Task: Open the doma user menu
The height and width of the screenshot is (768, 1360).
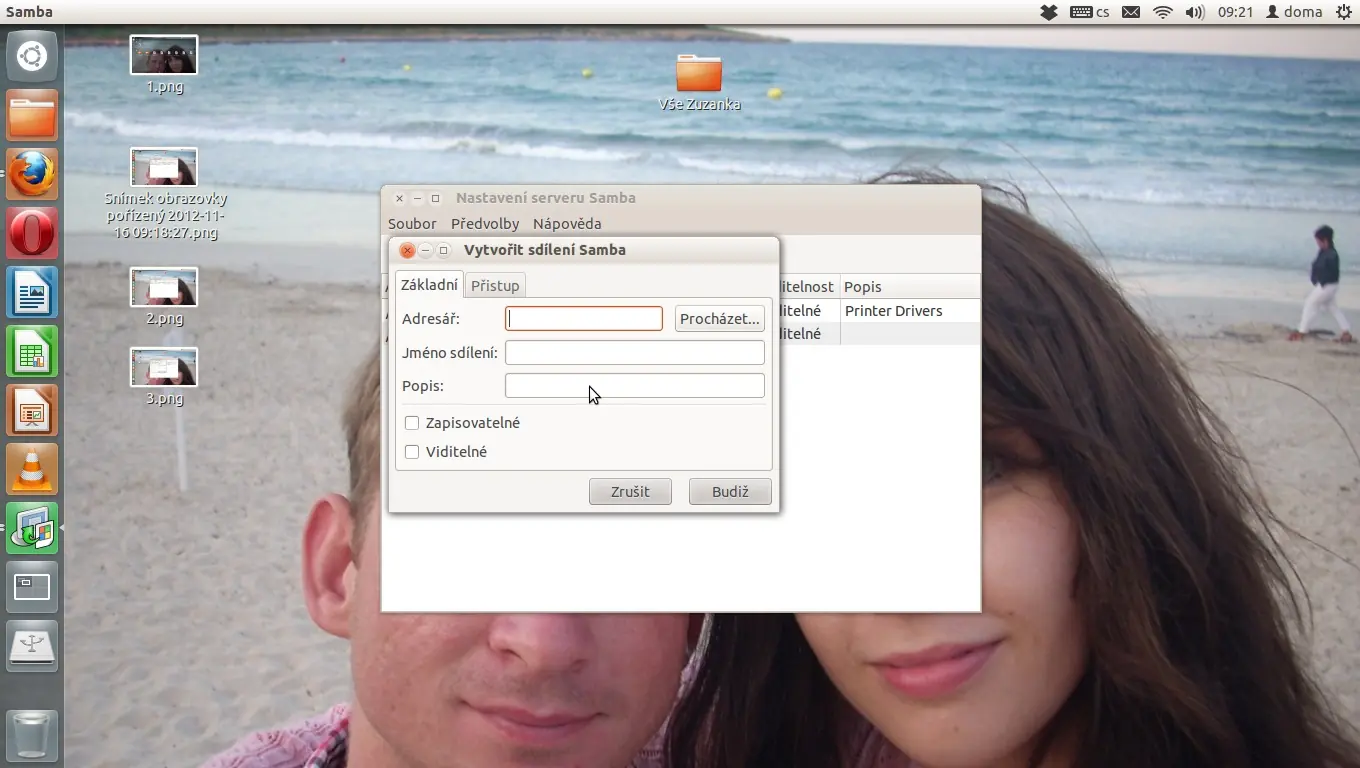Action: (x=1294, y=12)
